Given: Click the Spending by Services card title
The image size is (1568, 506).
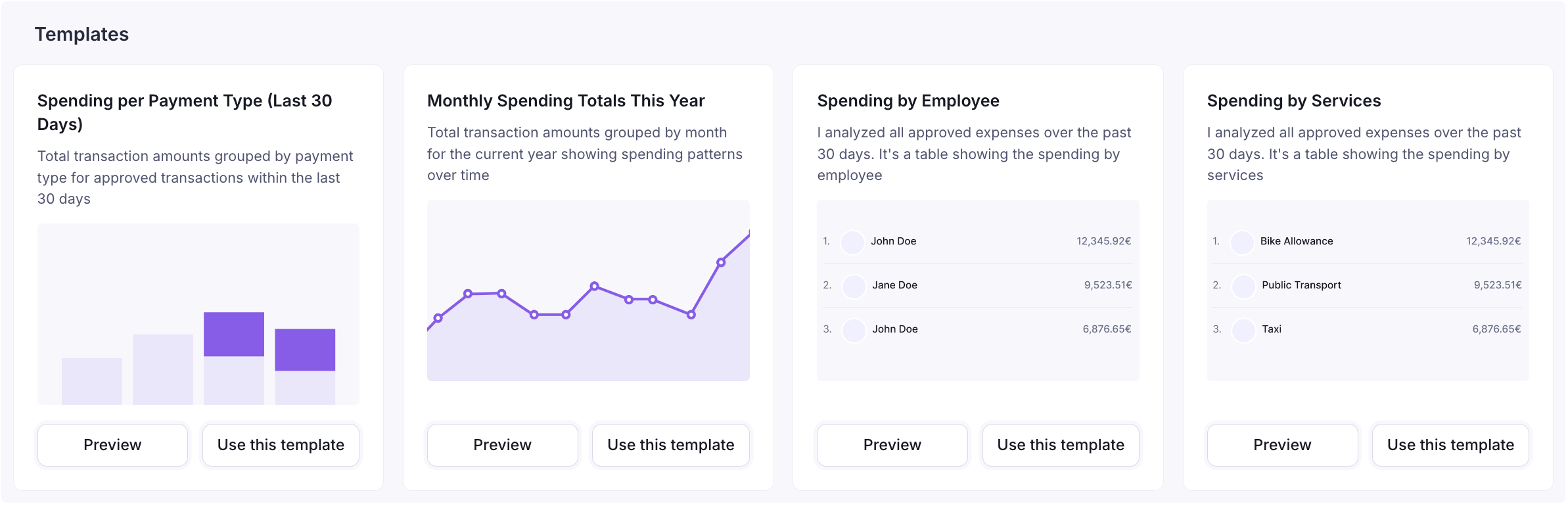Looking at the screenshot, I should pos(1295,101).
